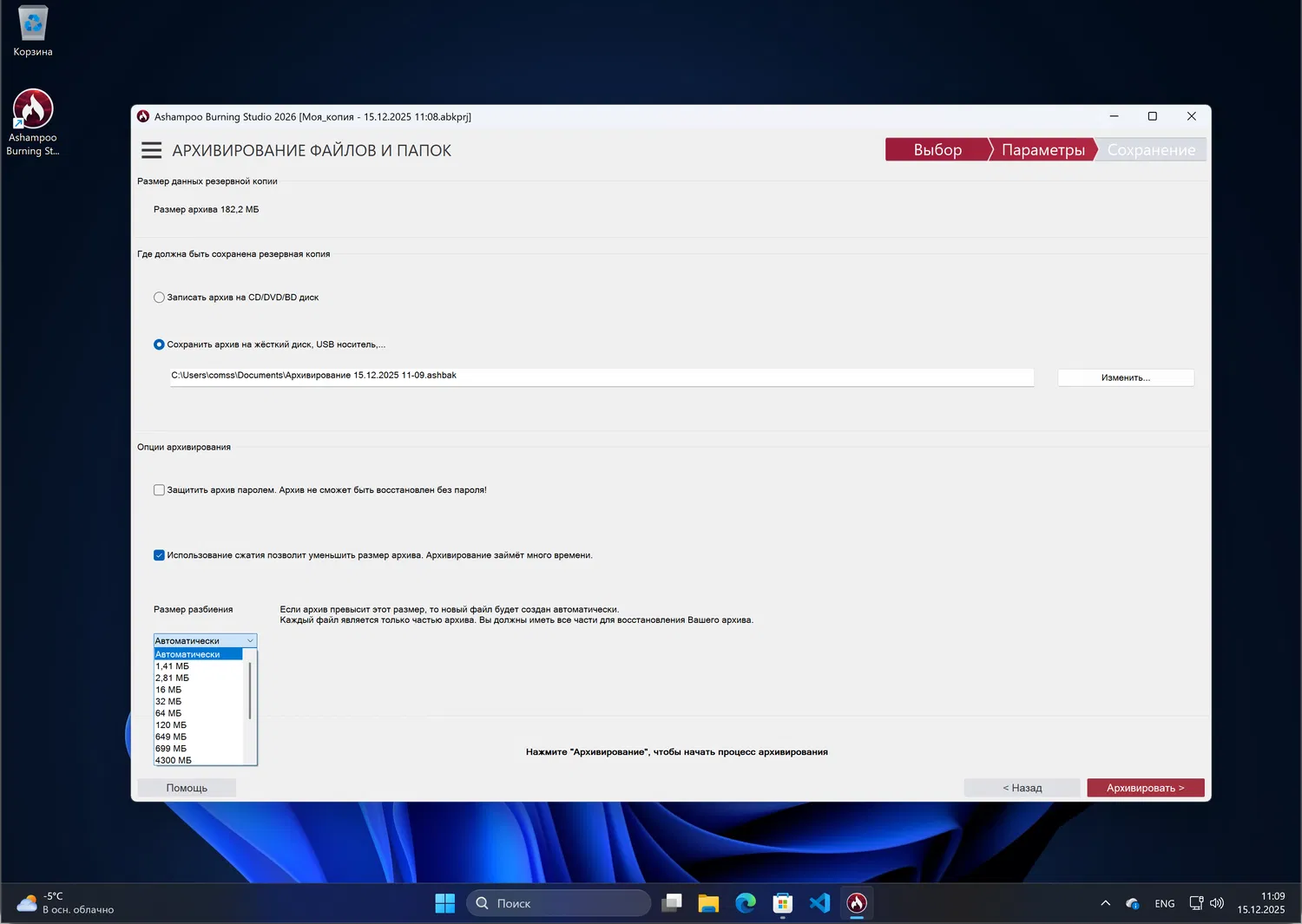Open the hamburger menu icon

pyautogui.click(x=151, y=150)
